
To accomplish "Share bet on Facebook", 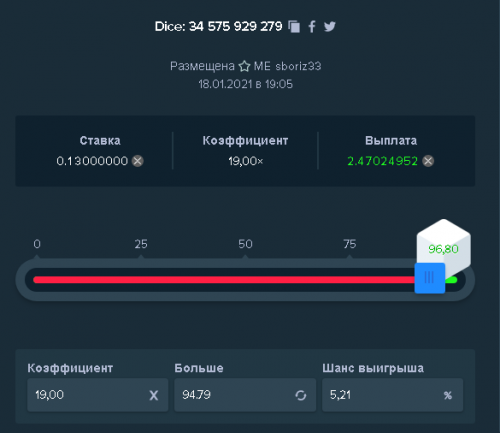I will click(312, 27).
